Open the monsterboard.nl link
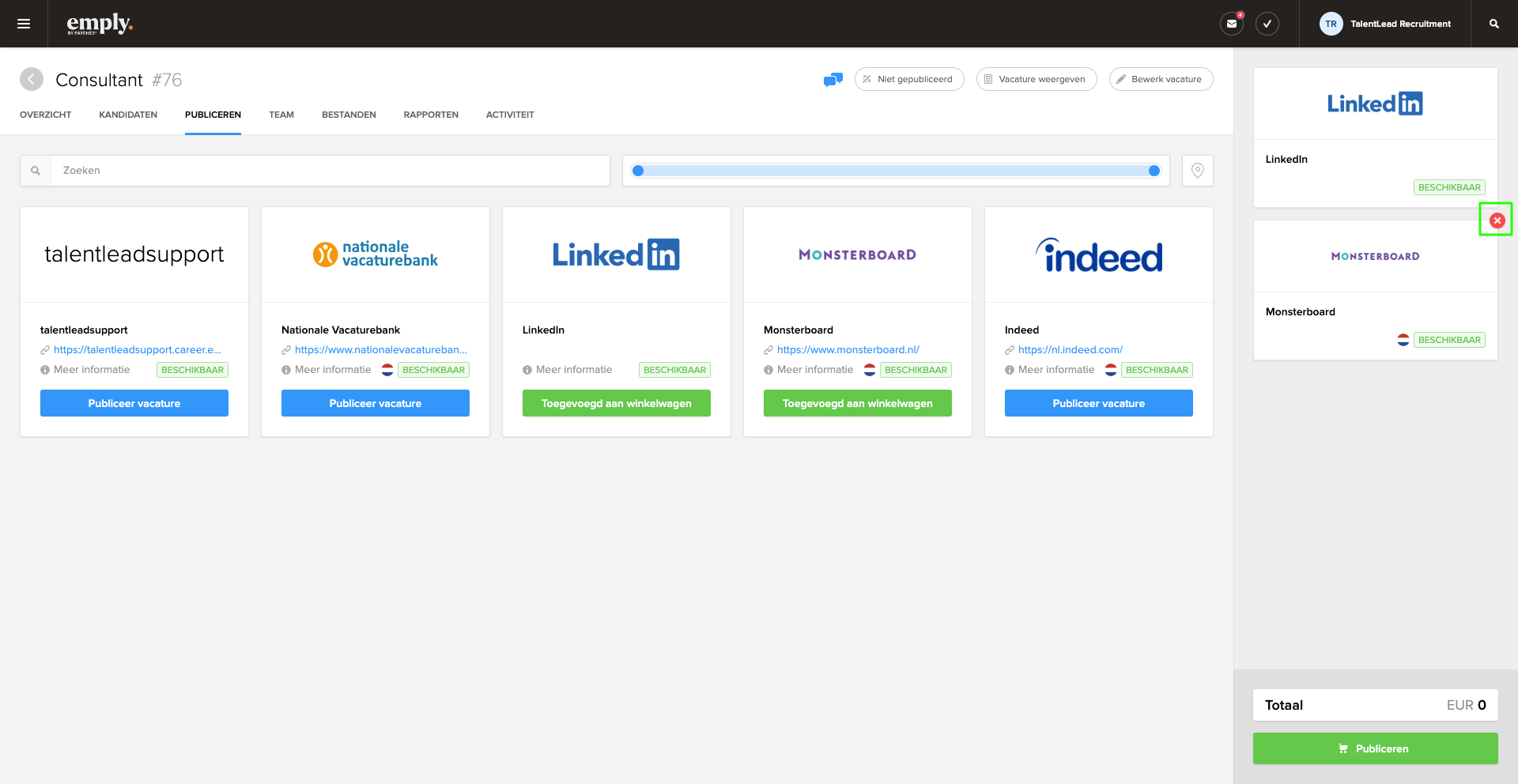The width and height of the screenshot is (1518, 784). click(848, 349)
